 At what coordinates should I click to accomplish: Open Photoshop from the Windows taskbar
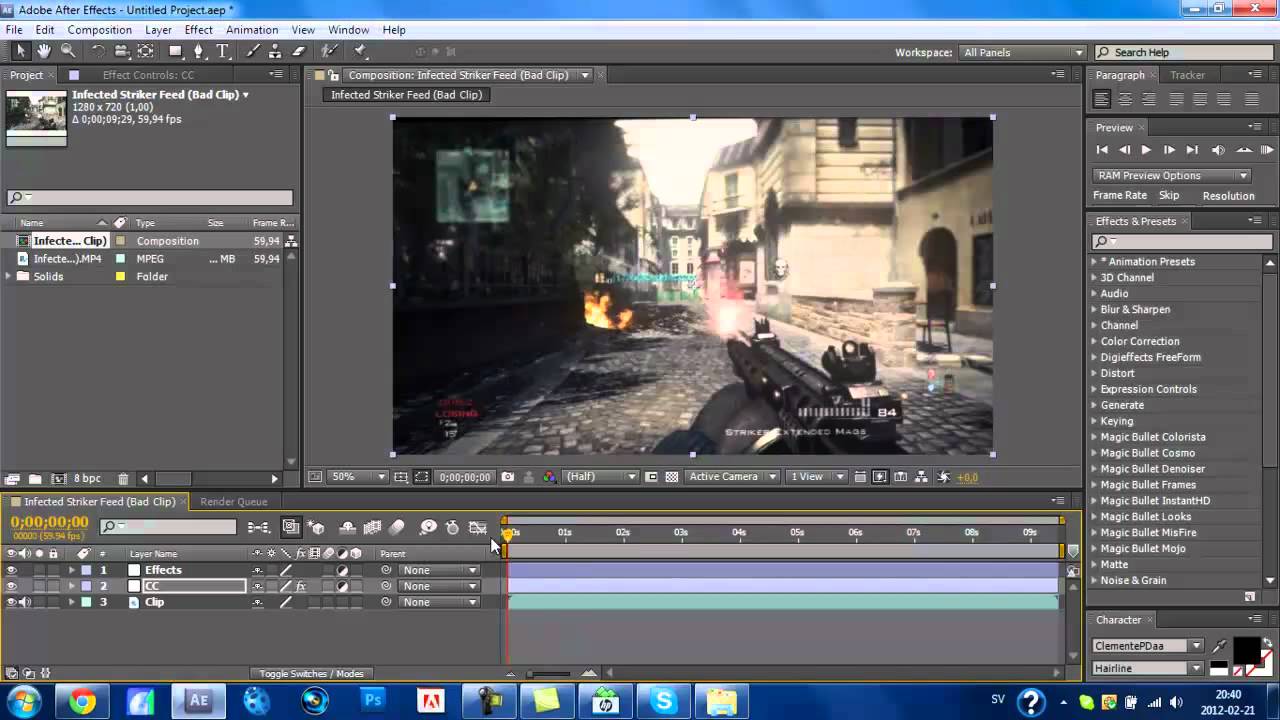point(373,701)
